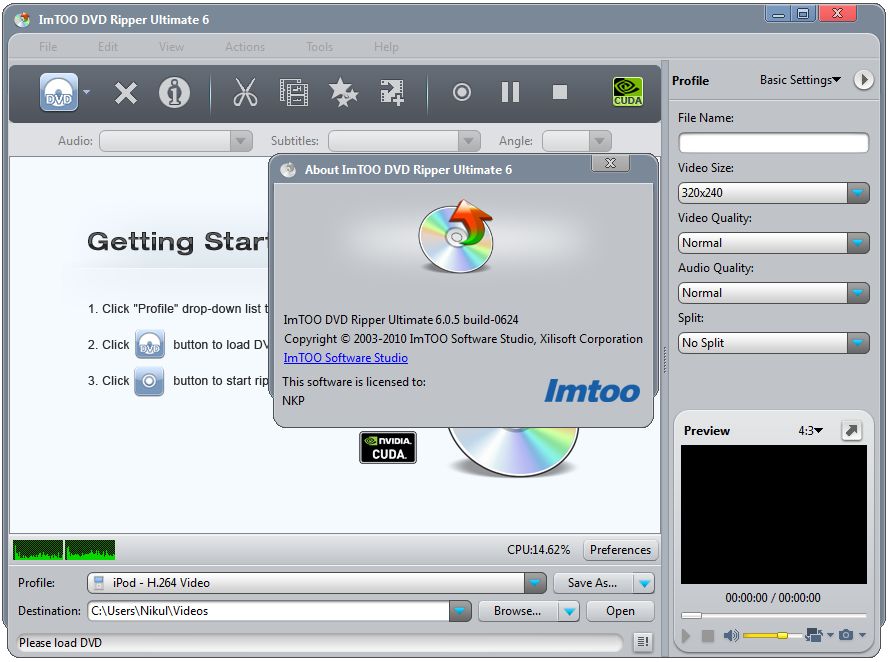This screenshot has height=662, width=890.
Task: Select the scissors Clip tool
Action: click(x=245, y=93)
